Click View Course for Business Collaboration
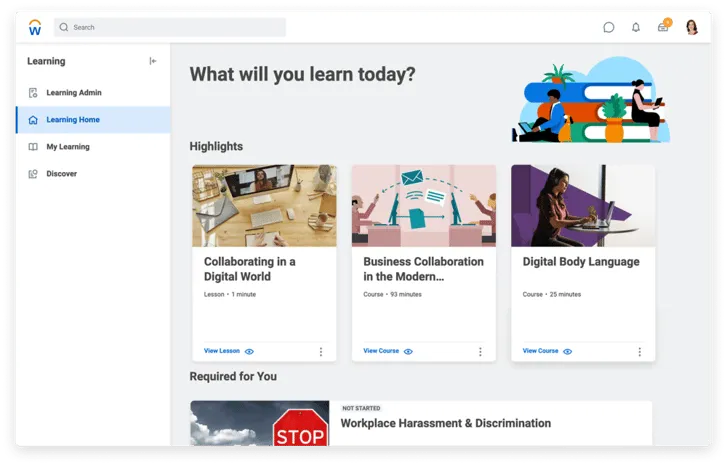Screen dimensions: 727x466 click(x=381, y=351)
